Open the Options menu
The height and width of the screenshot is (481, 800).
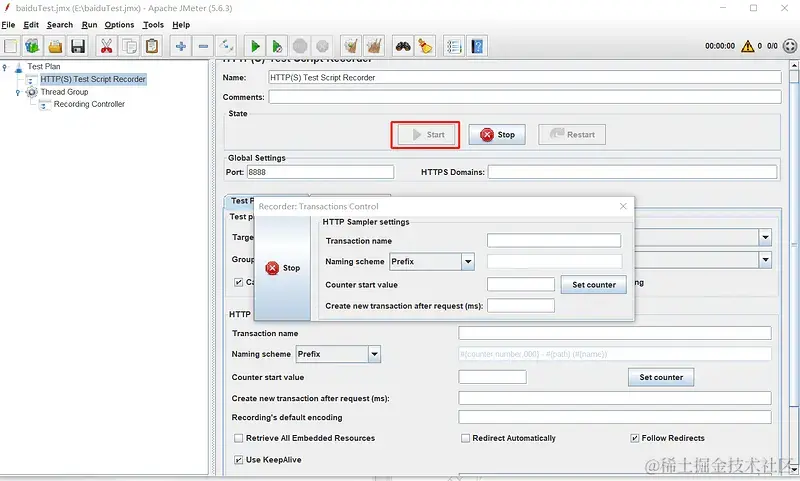click(119, 24)
